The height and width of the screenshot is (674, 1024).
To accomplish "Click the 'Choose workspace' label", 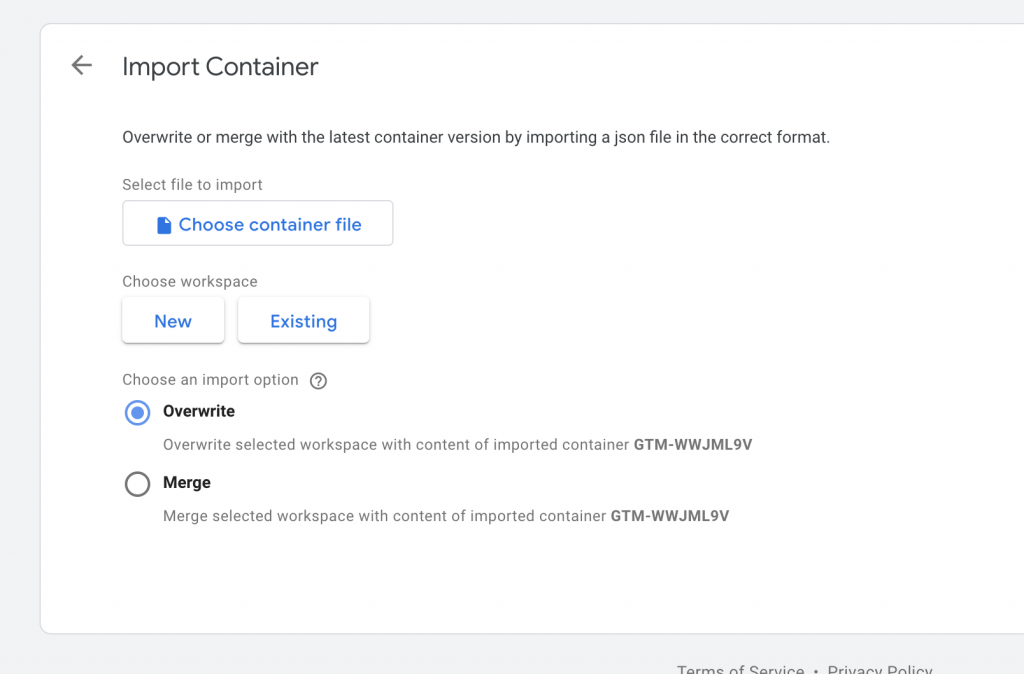I will [189, 281].
